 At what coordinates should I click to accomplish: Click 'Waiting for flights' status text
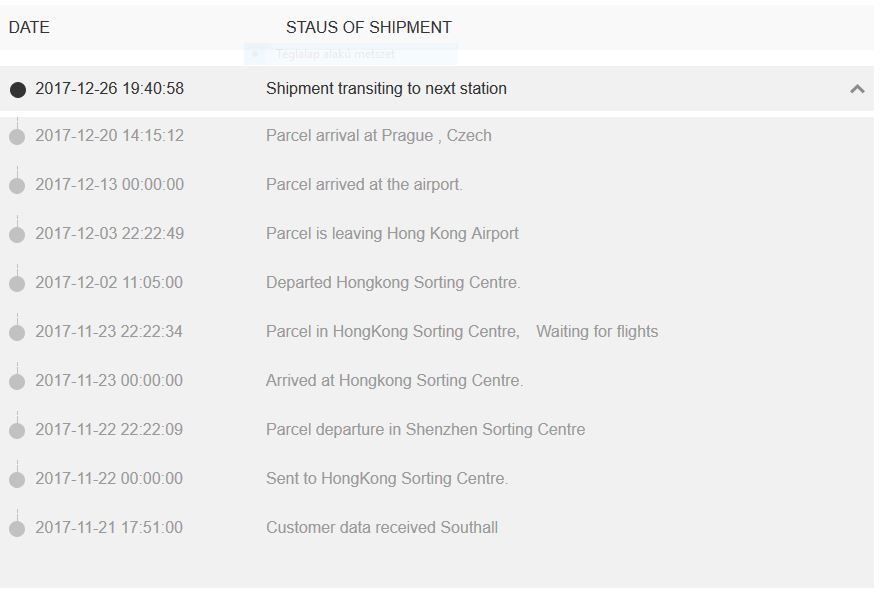597,332
